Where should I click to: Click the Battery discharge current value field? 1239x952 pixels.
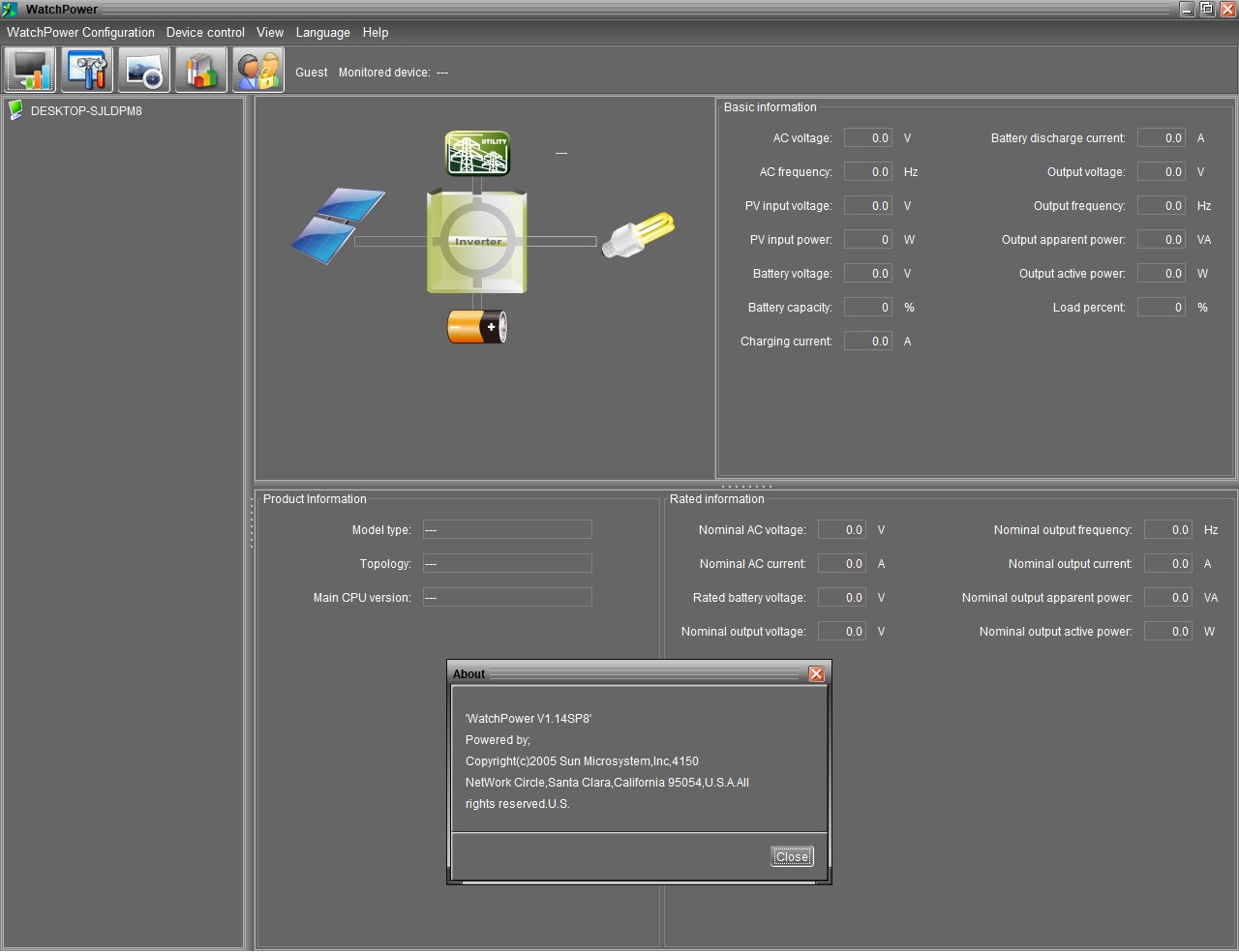[x=1162, y=137]
